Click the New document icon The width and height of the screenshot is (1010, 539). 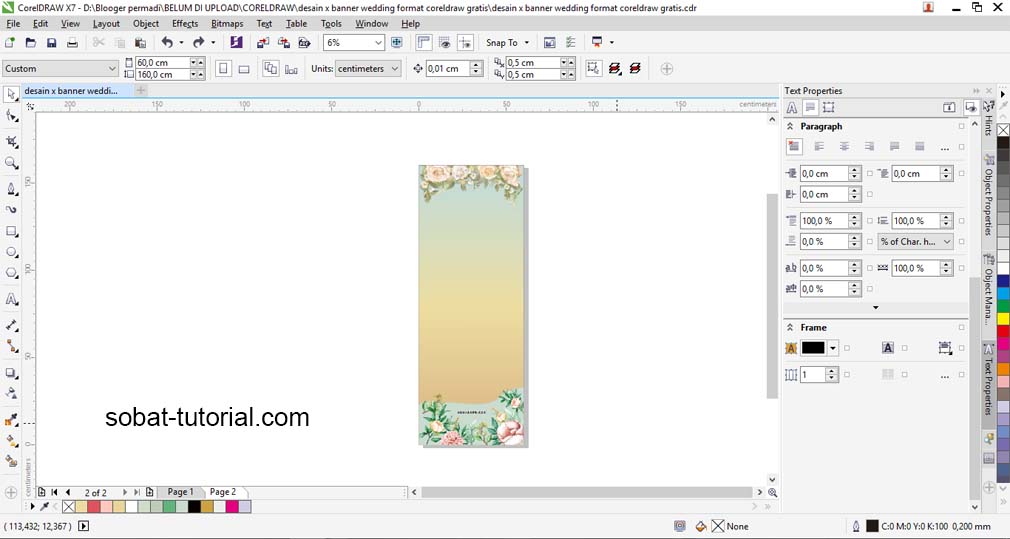click(x=10, y=43)
